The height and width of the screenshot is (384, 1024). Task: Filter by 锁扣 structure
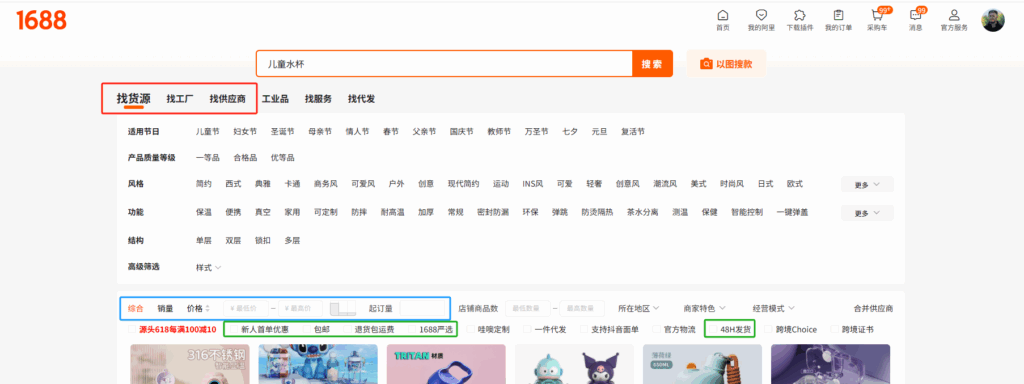263,240
